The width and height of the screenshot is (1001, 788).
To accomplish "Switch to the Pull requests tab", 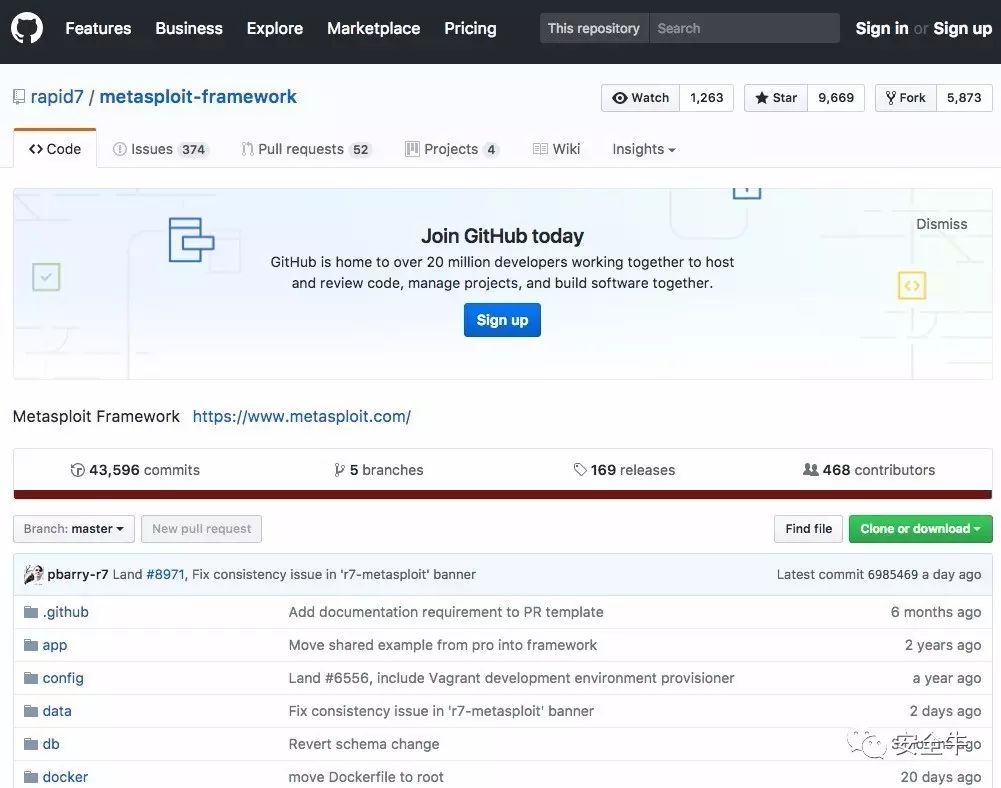I will 306,149.
